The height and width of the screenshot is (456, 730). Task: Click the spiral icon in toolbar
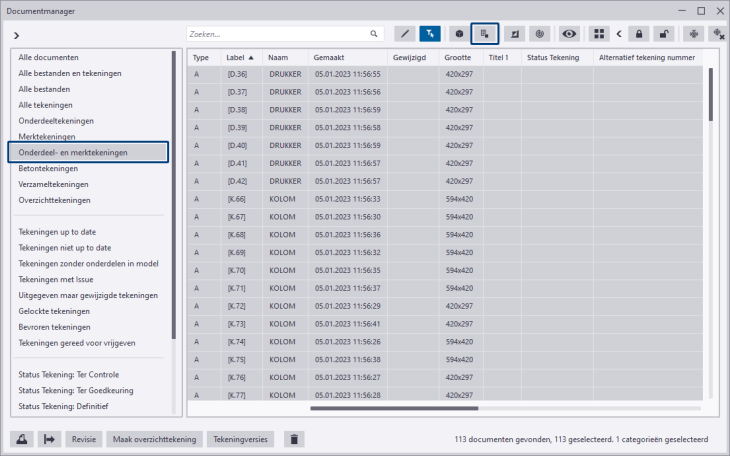[x=539, y=33]
